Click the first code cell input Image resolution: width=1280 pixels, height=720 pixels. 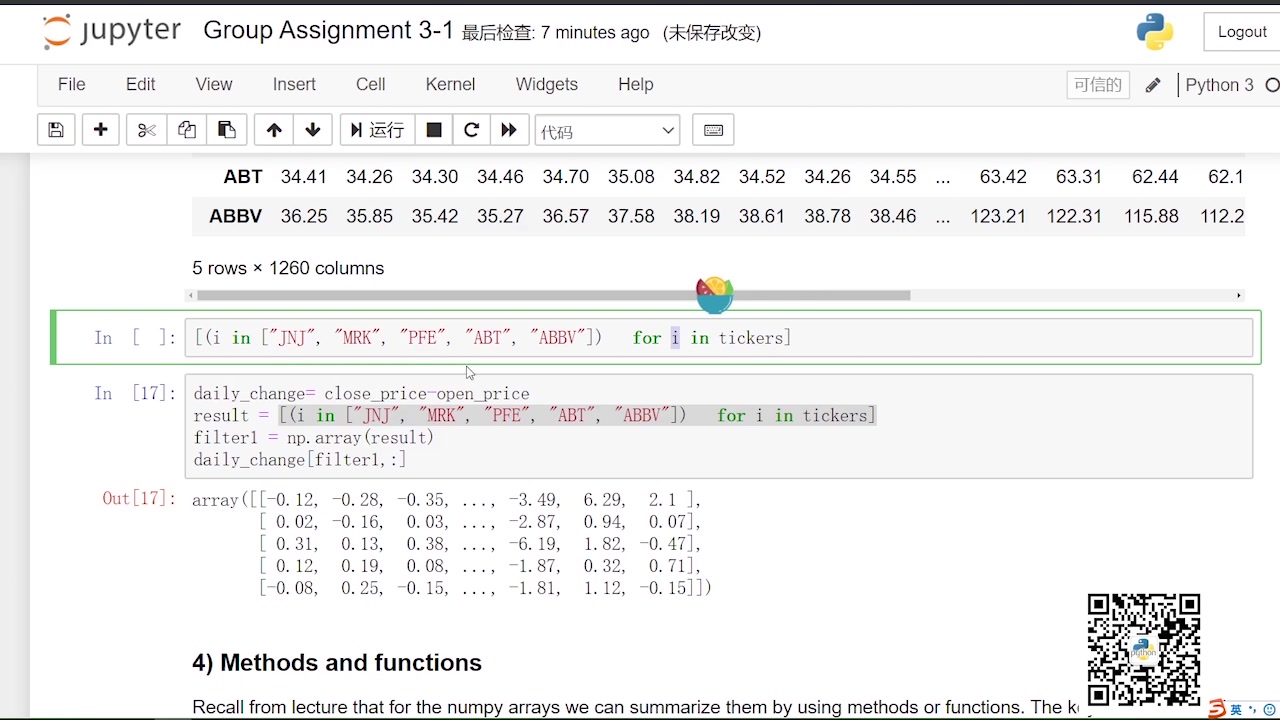[x=718, y=338]
